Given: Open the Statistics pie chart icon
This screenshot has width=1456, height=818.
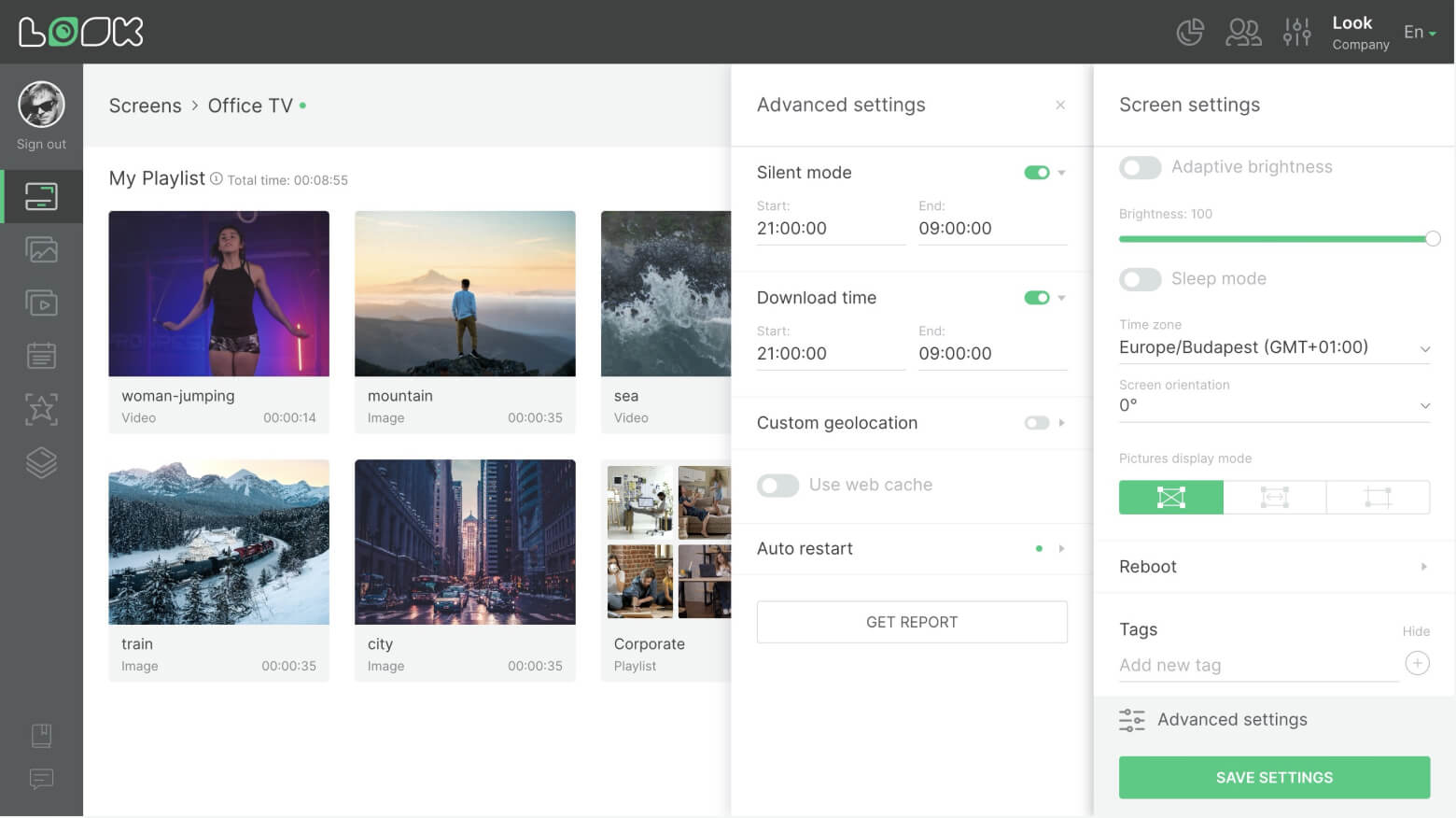Looking at the screenshot, I should coord(1189,31).
